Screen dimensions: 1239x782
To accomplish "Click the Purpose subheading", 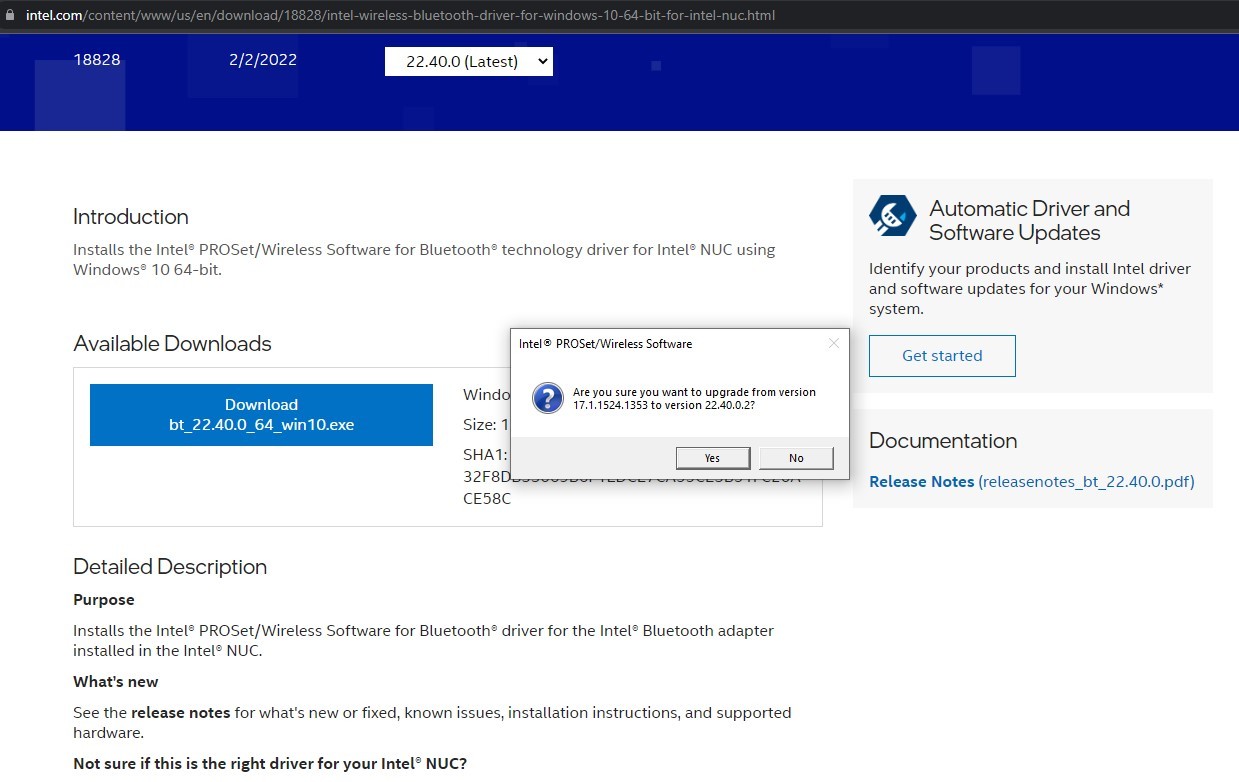I will click(104, 600).
